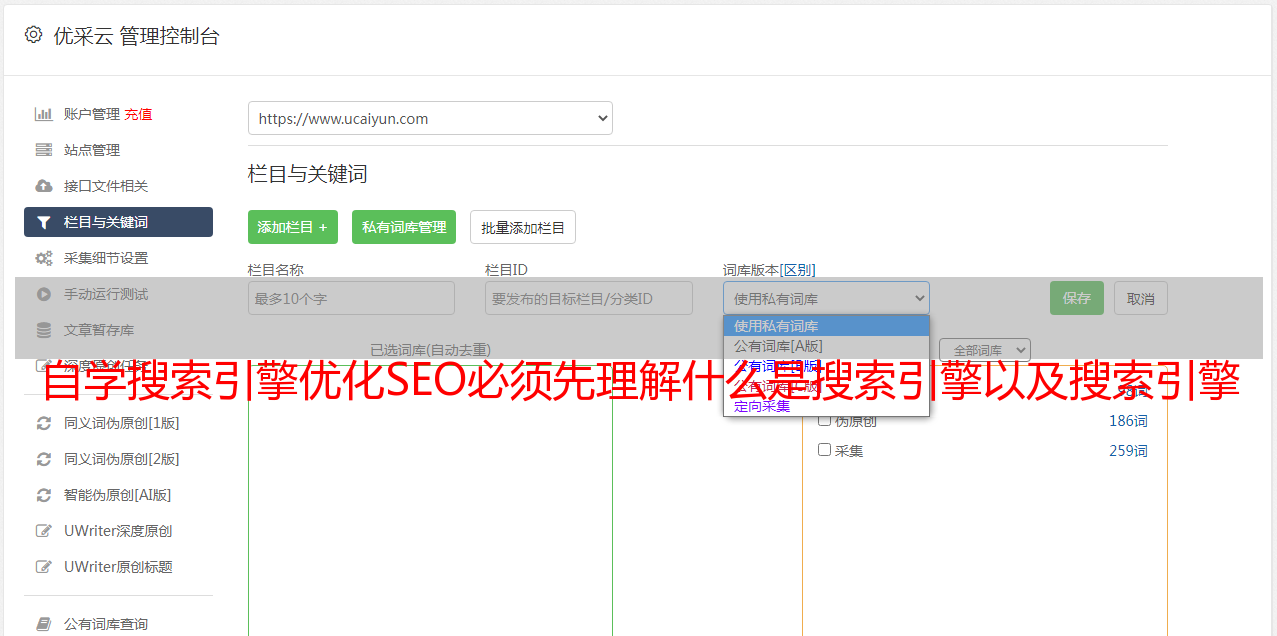Screen dimensions: 1277x636
Task: Click the edit icon for UWriter深度原创
Action: tap(43, 531)
